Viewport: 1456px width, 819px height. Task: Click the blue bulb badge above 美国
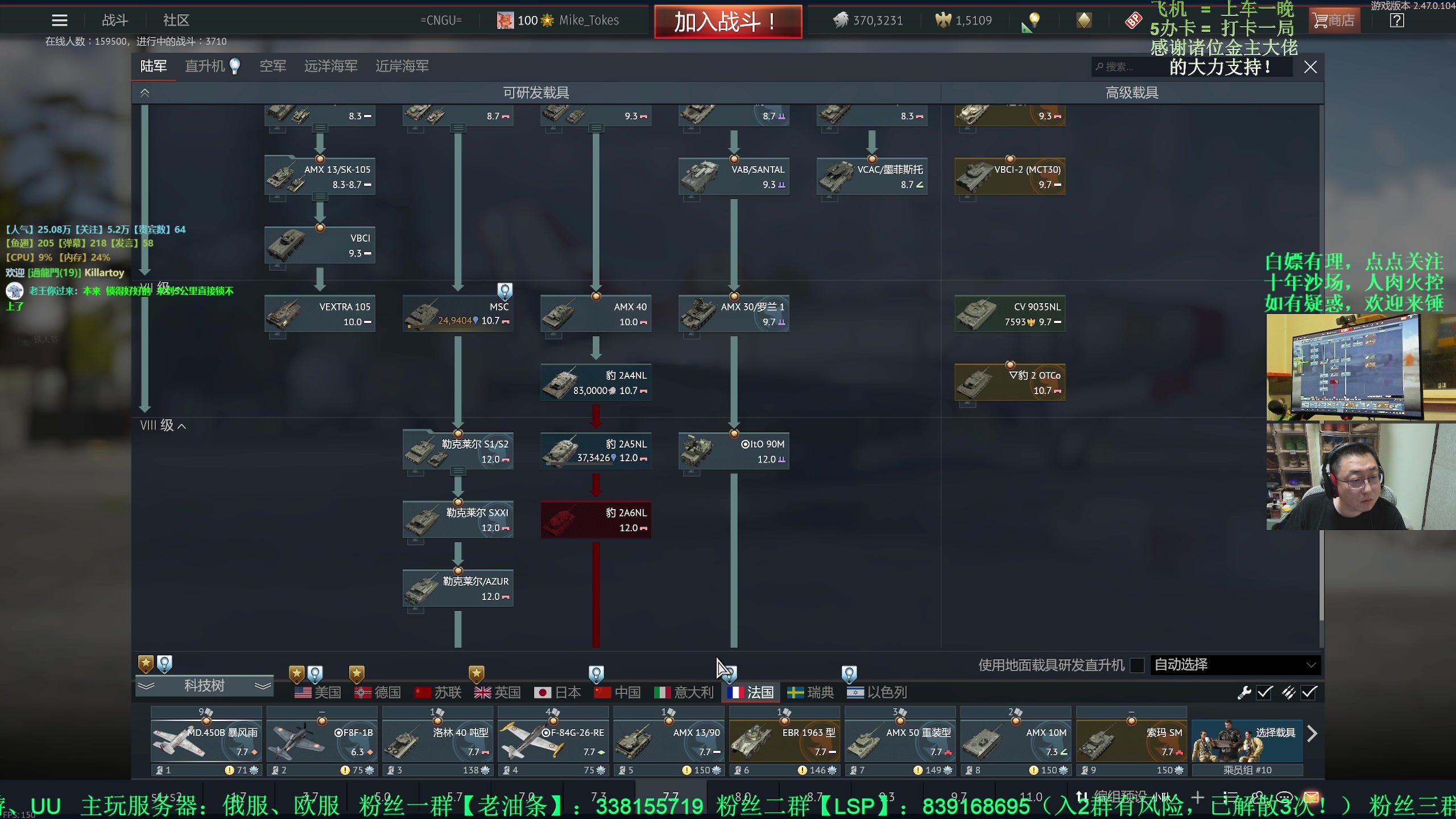pyautogui.click(x=315, y=675)
